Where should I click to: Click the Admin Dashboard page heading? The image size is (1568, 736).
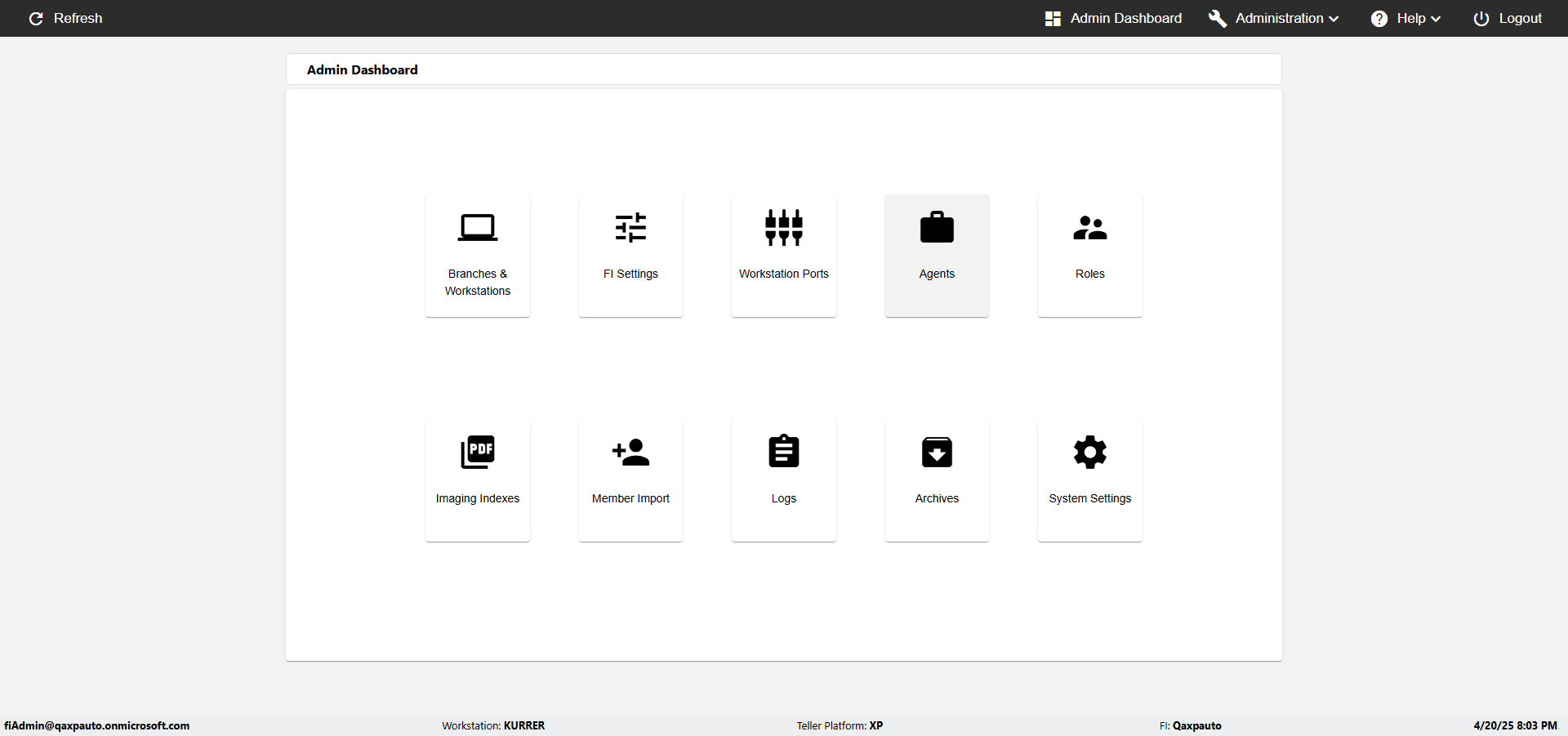[x=363, y=70]
